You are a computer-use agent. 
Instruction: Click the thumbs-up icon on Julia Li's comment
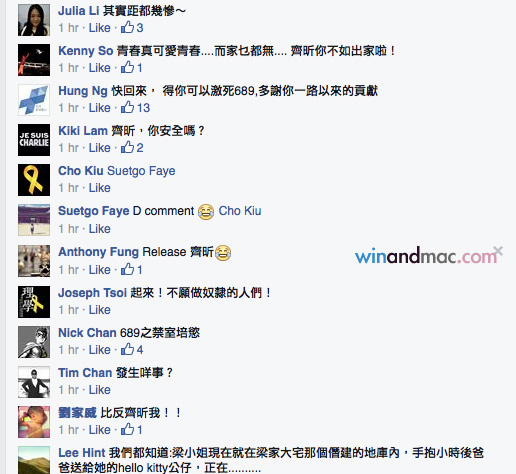coord(127,27)
